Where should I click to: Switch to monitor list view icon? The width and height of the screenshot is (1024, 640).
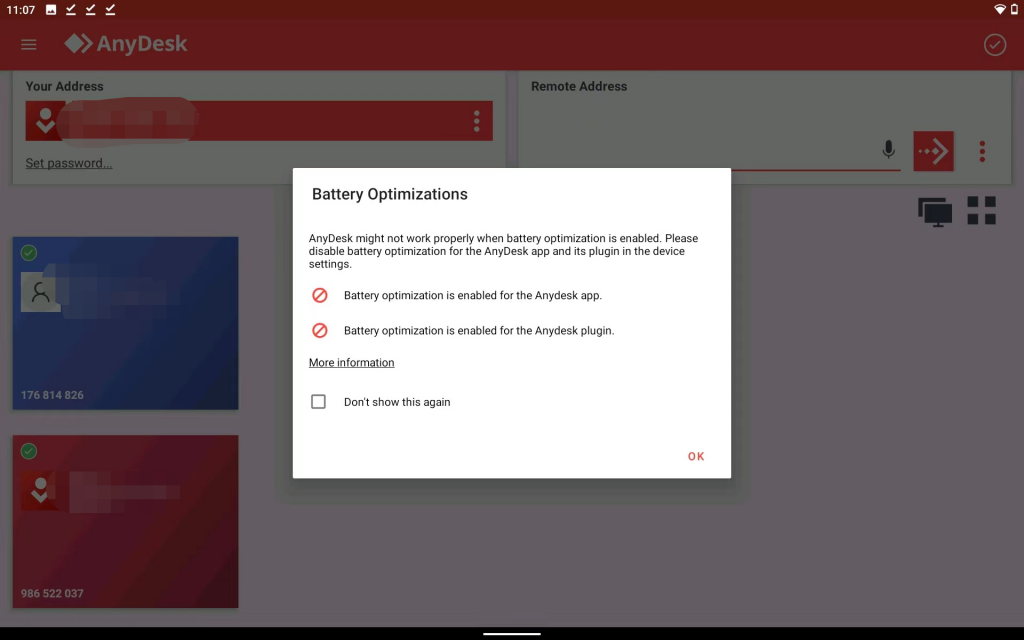[x=935, y=212]
